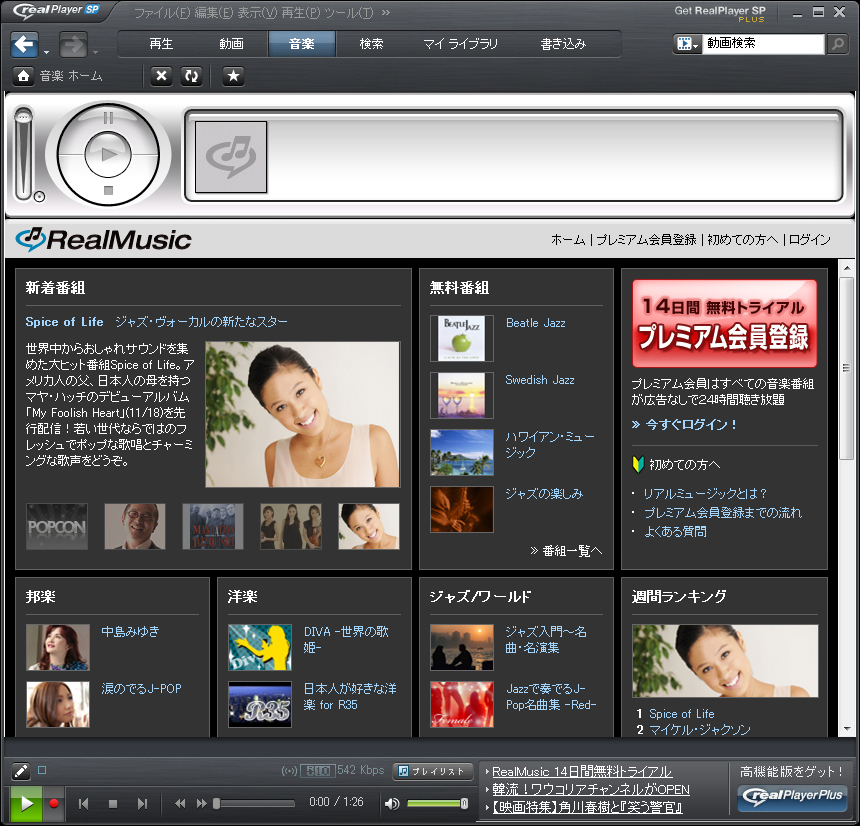
Task: Click the fast-forward double-arrow button
Action: click(x=201, y=804)
